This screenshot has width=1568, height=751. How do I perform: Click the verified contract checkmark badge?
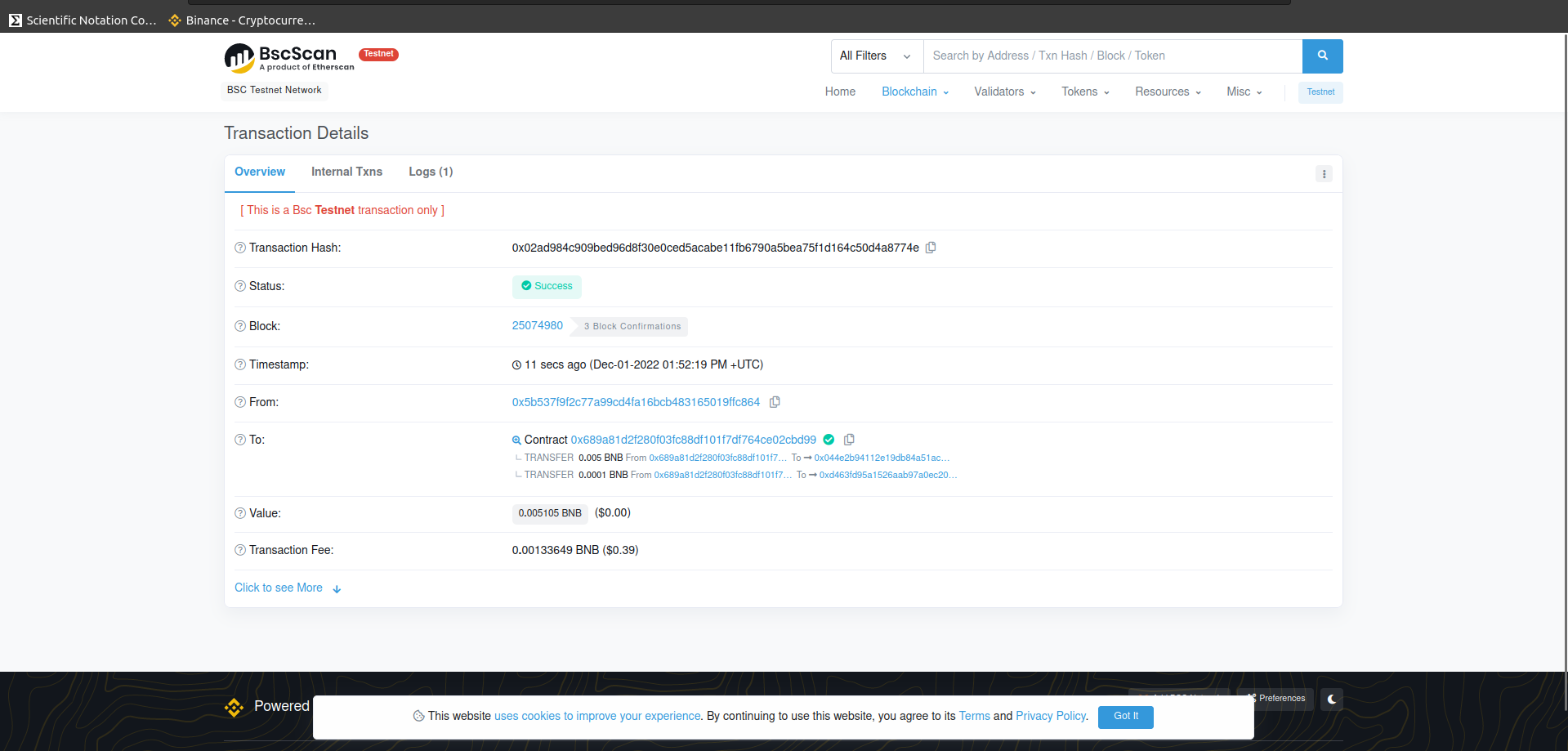(829, 440)
